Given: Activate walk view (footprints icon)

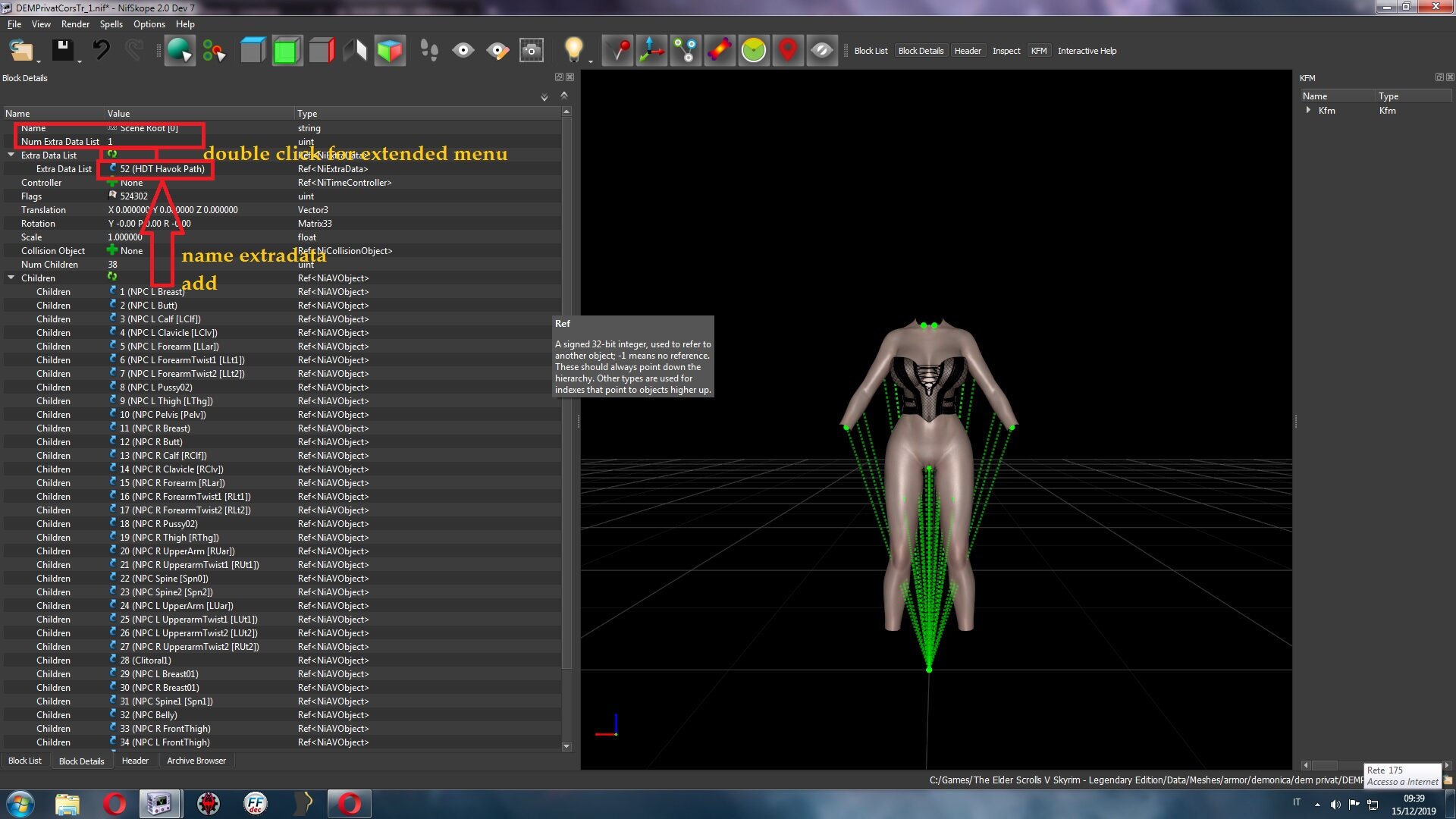Looking at the screenshot, I should pos(429,51).
